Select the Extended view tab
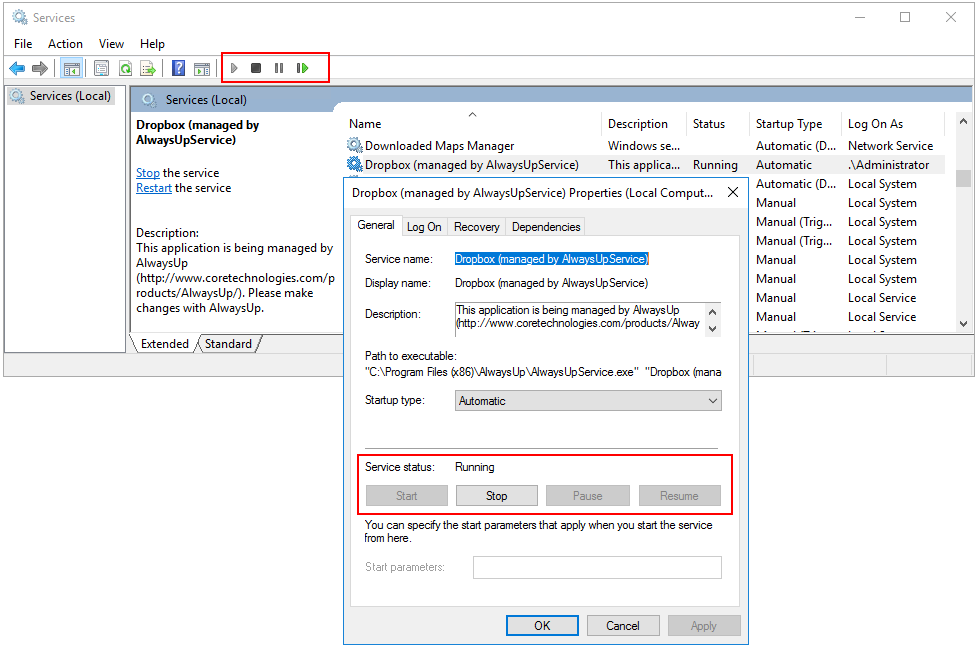The height and width of the screenshot is (647, 978). [165, 344]
